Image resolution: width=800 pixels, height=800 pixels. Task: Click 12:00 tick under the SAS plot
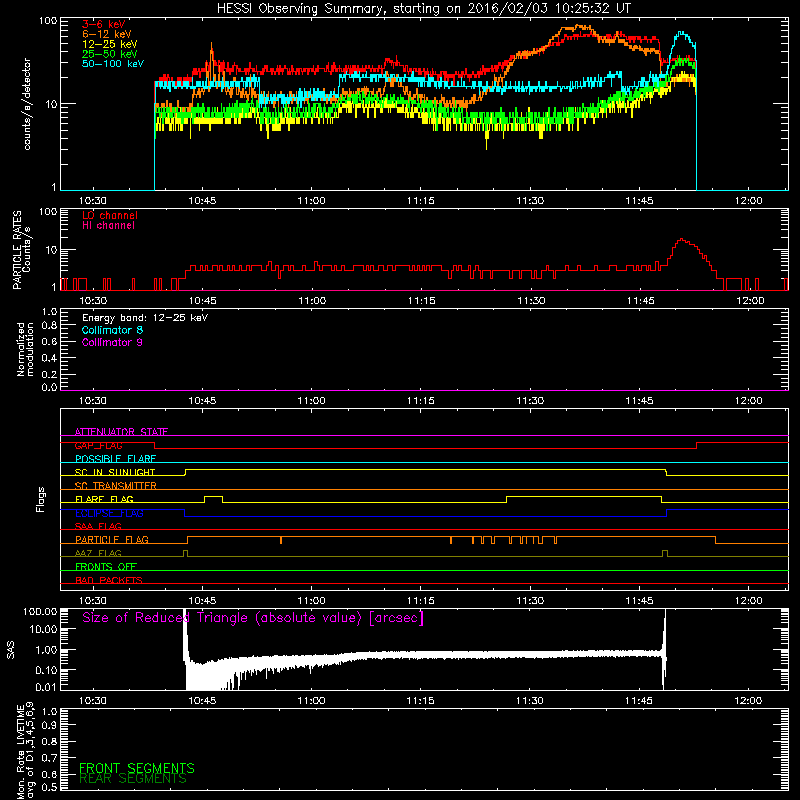coord(748,701)
